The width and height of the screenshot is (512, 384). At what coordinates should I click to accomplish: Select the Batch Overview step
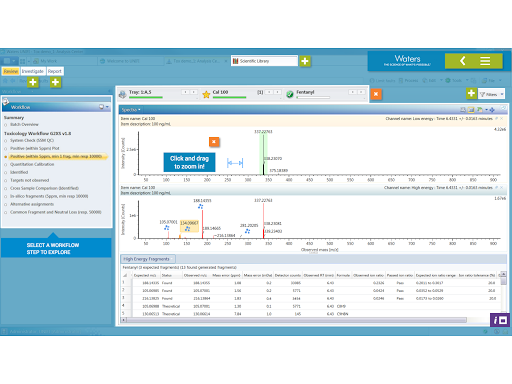(x=24, y=124)
